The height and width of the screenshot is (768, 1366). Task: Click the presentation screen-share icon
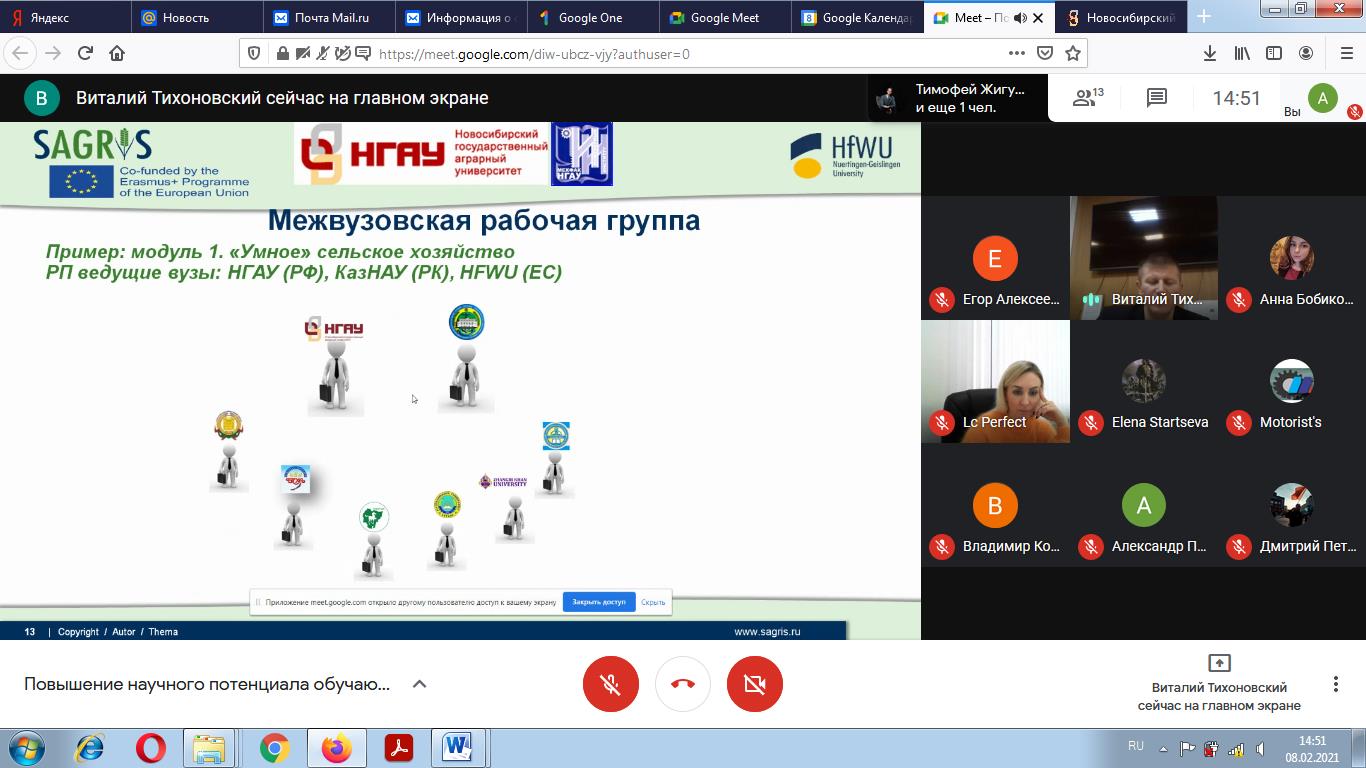point(1219,663)
